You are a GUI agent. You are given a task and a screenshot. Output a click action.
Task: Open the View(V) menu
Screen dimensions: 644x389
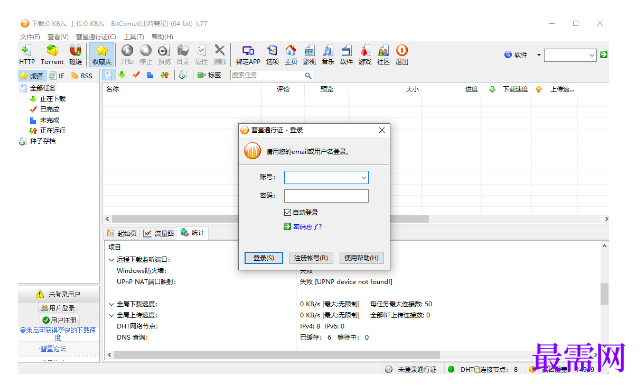[58, 37]
